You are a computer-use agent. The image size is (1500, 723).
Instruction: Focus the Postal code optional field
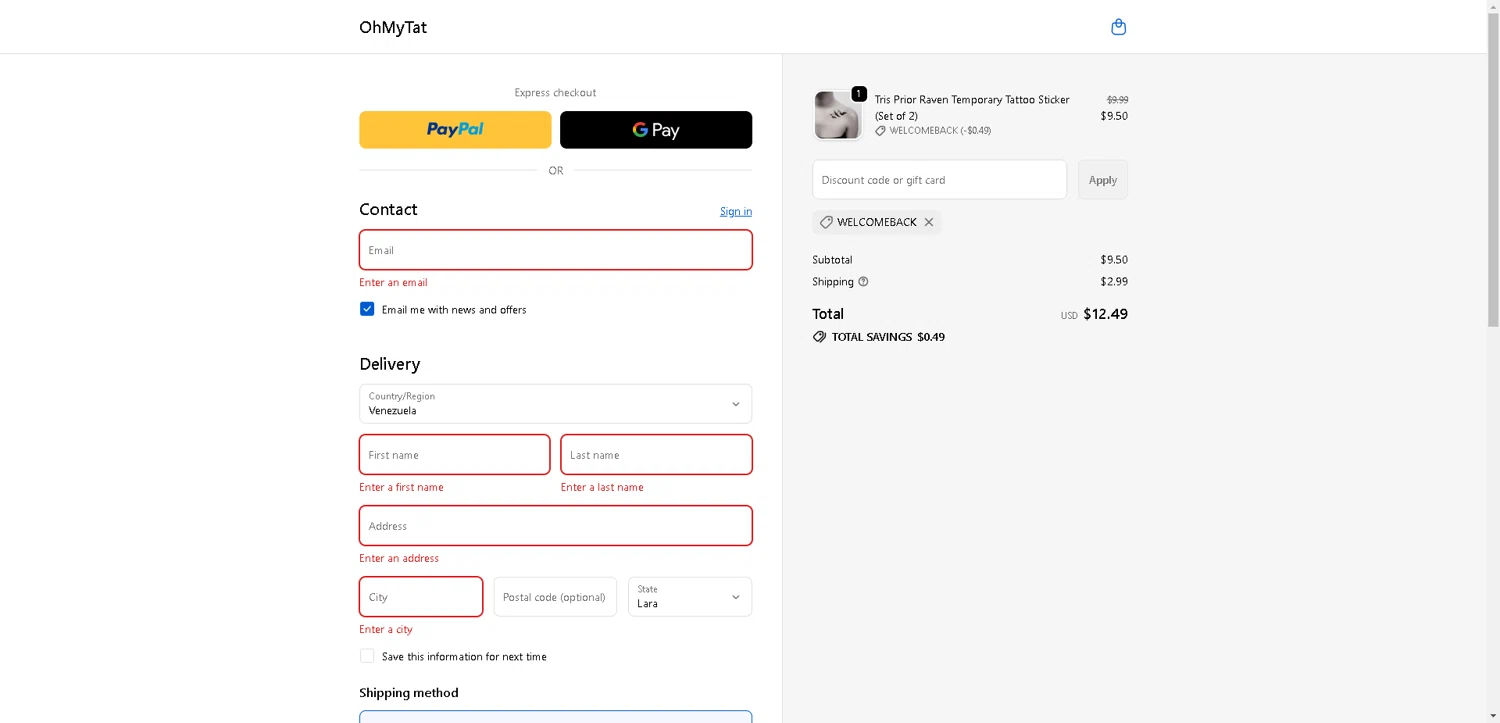[x=555, y=596]
